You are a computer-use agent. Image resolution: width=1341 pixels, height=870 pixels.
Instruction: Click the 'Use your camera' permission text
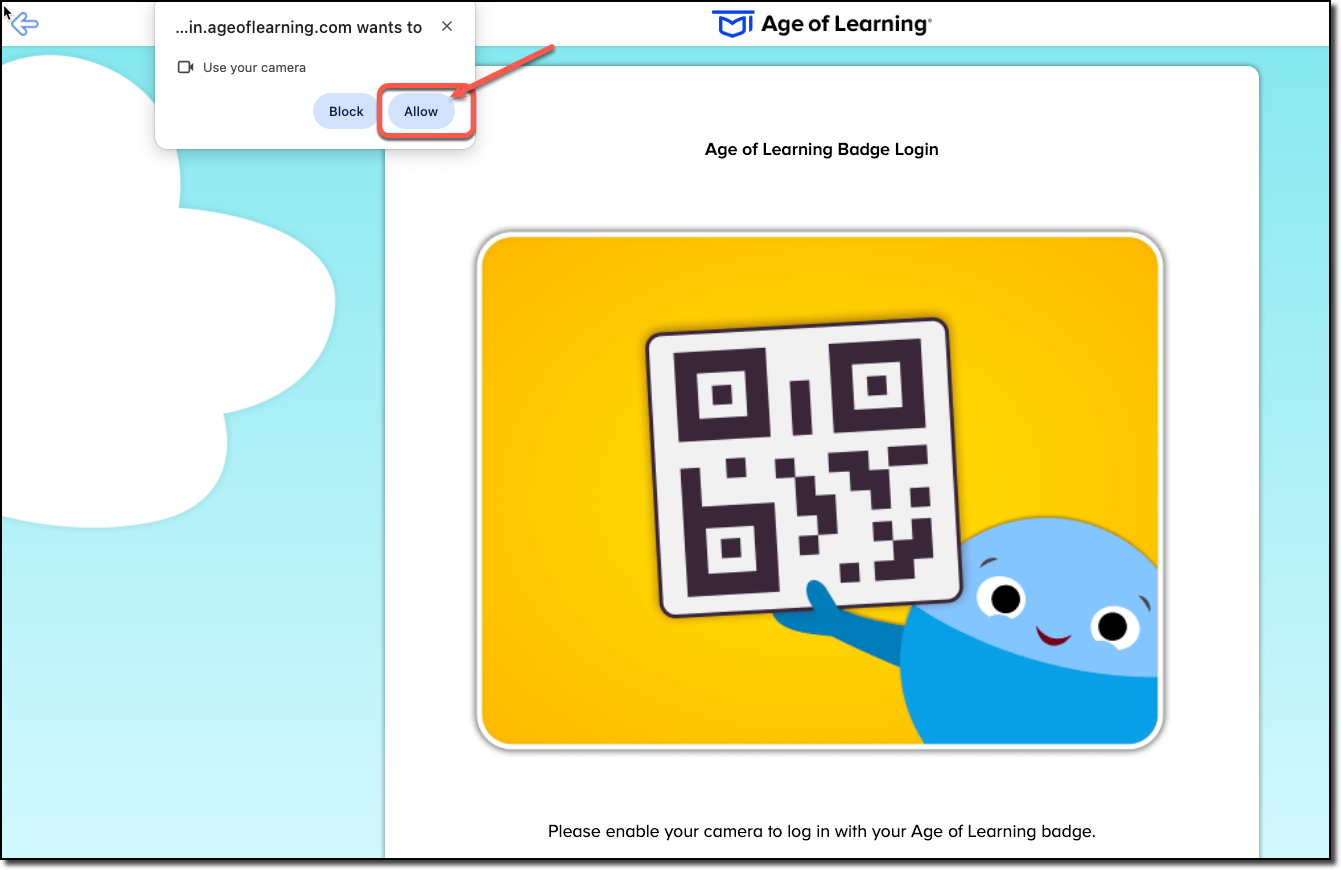pos(254,68)
